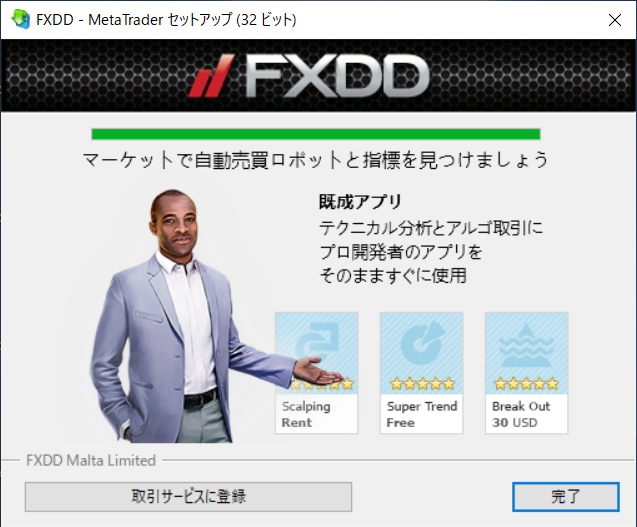Click the マーケットで自動売買ロボット headline text
This screenshot has width=637, height=527.
[315, 160]
